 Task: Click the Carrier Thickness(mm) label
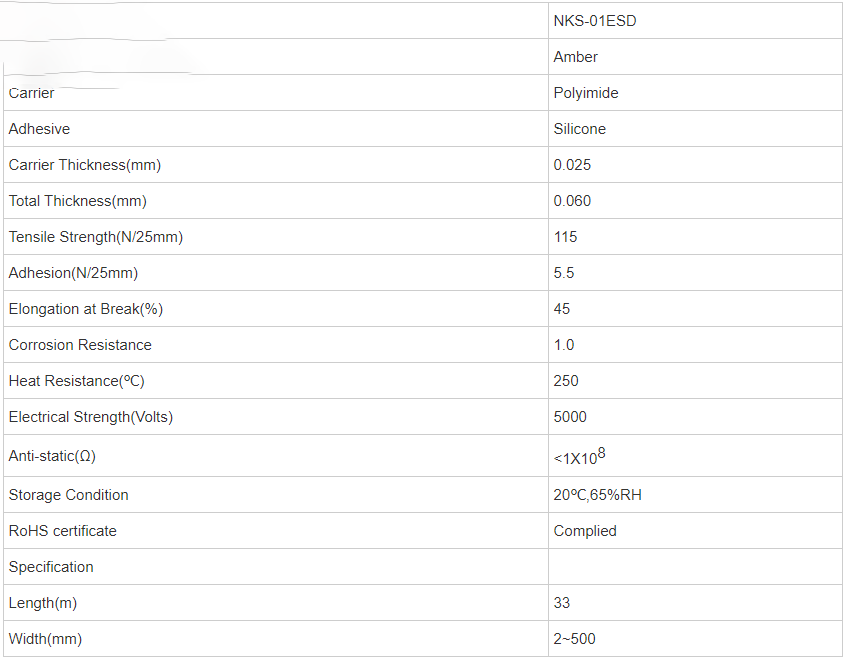point(85,165)
